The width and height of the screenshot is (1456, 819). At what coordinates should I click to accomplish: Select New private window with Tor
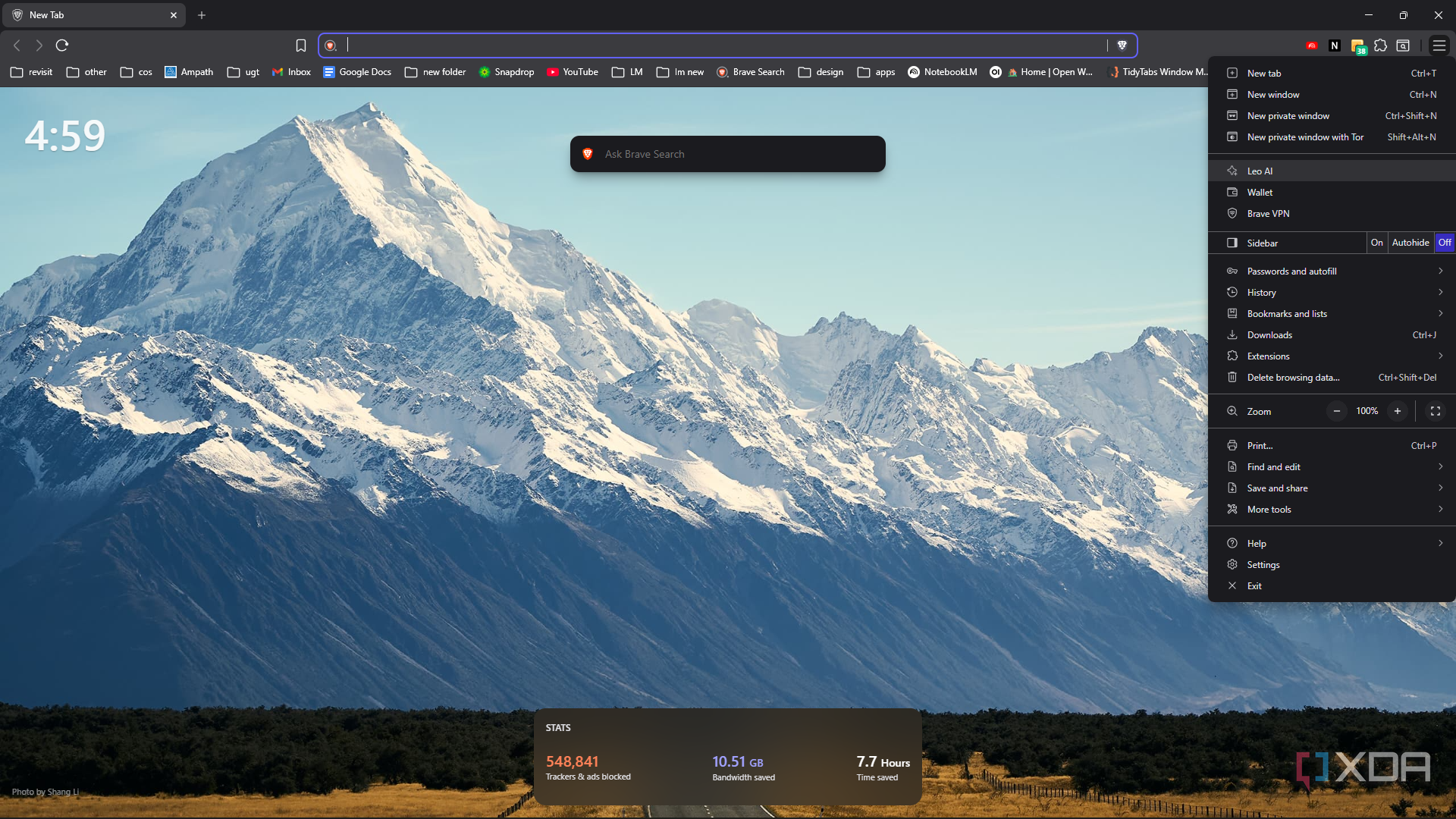(x=1332, y=137)
